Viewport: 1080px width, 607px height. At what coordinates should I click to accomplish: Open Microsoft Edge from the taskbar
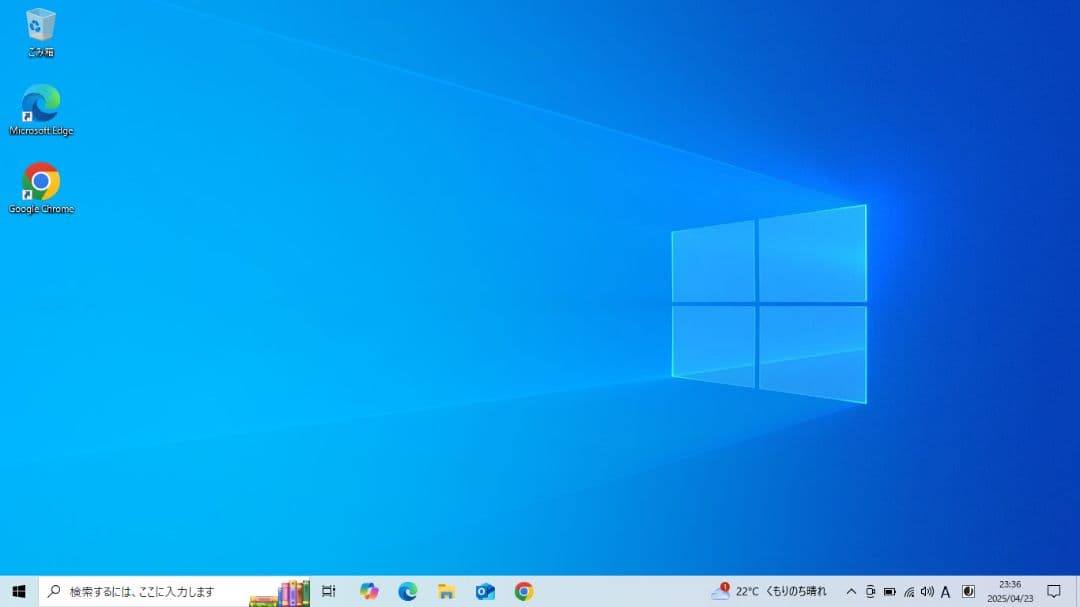408,591
